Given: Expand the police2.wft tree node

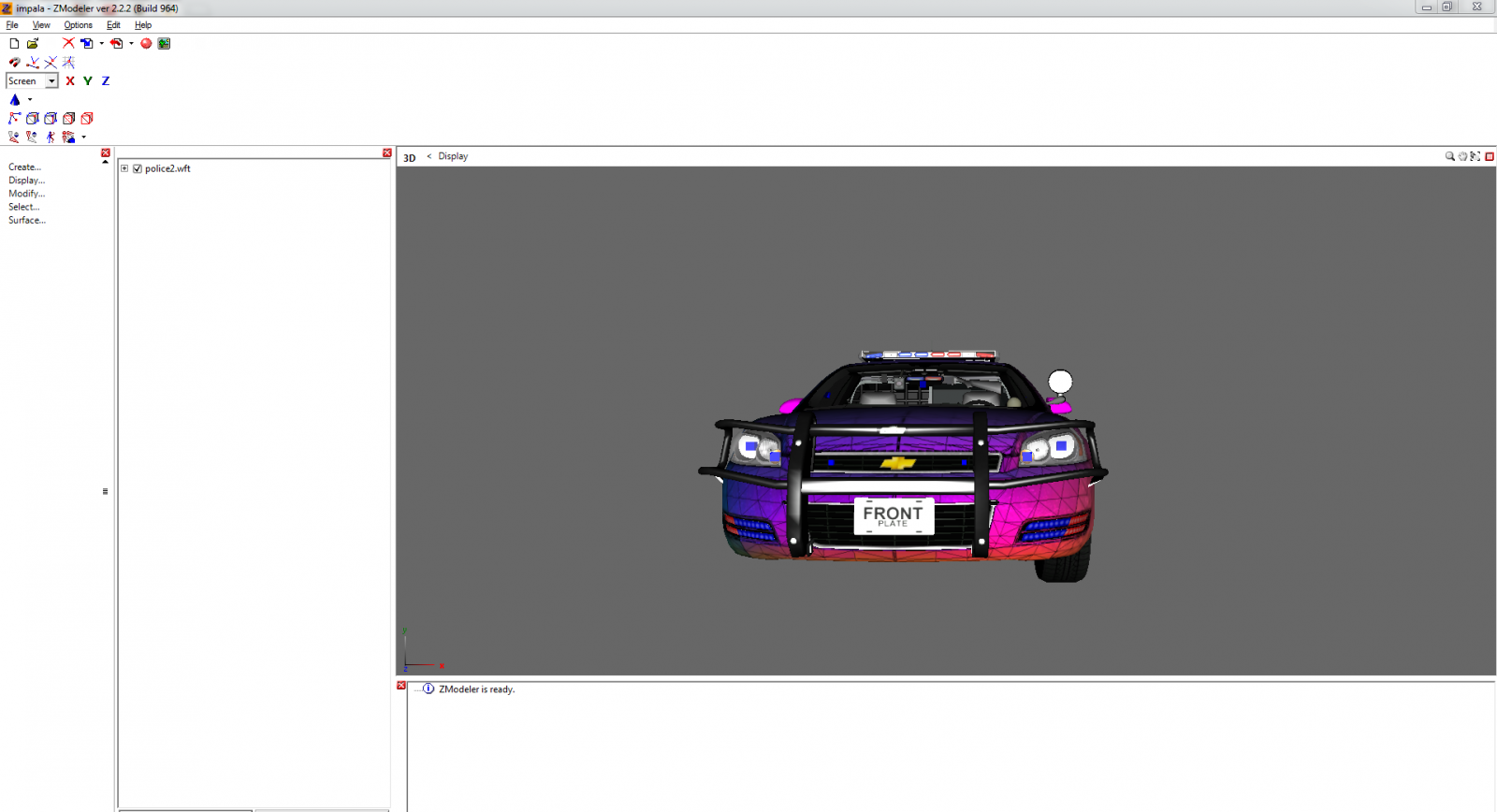Looking at the screenshot, I should coord(124,169).
